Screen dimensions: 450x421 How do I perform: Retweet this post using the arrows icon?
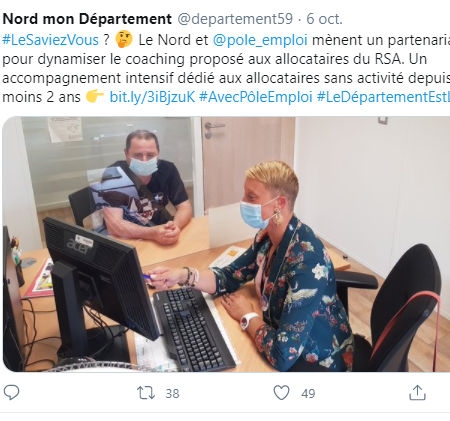point(146,393)
